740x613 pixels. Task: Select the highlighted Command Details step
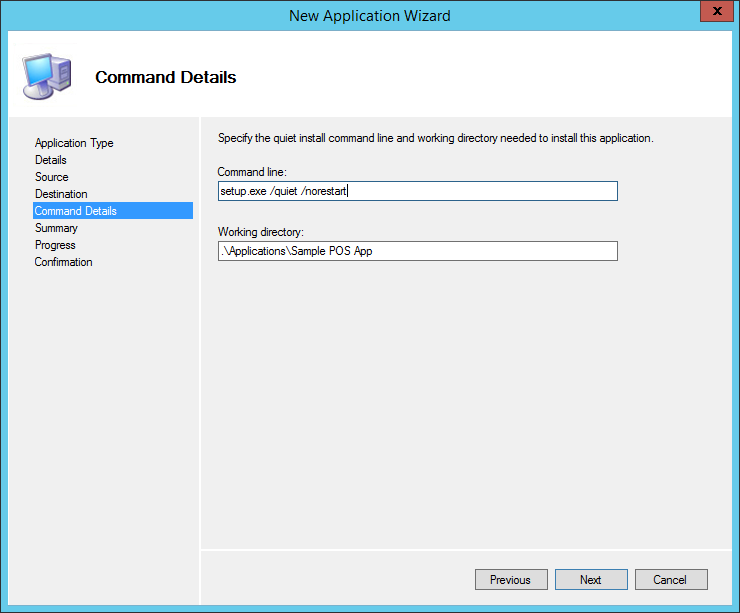[x=76, y=211]
